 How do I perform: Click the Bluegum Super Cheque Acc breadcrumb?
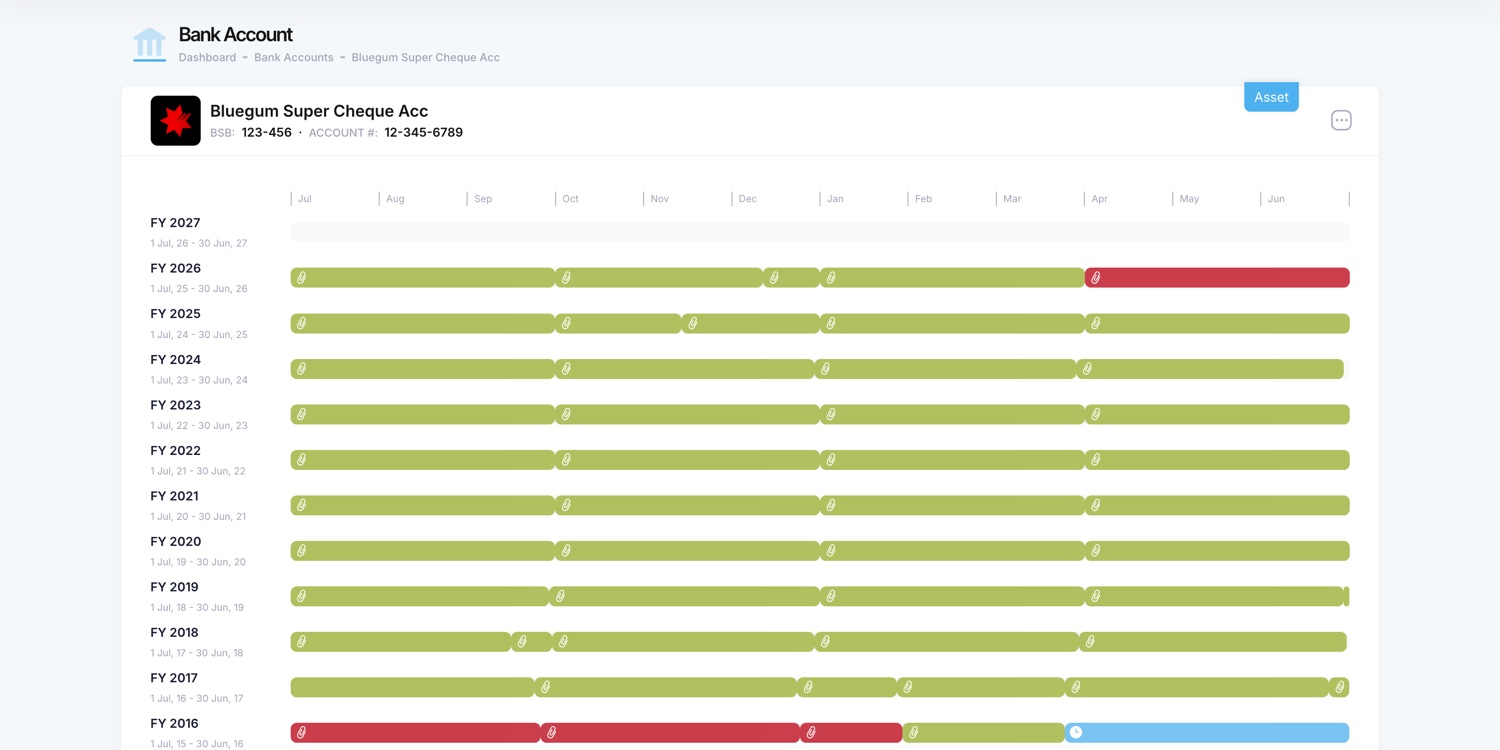pyautogui.click(x=426, y=57)
